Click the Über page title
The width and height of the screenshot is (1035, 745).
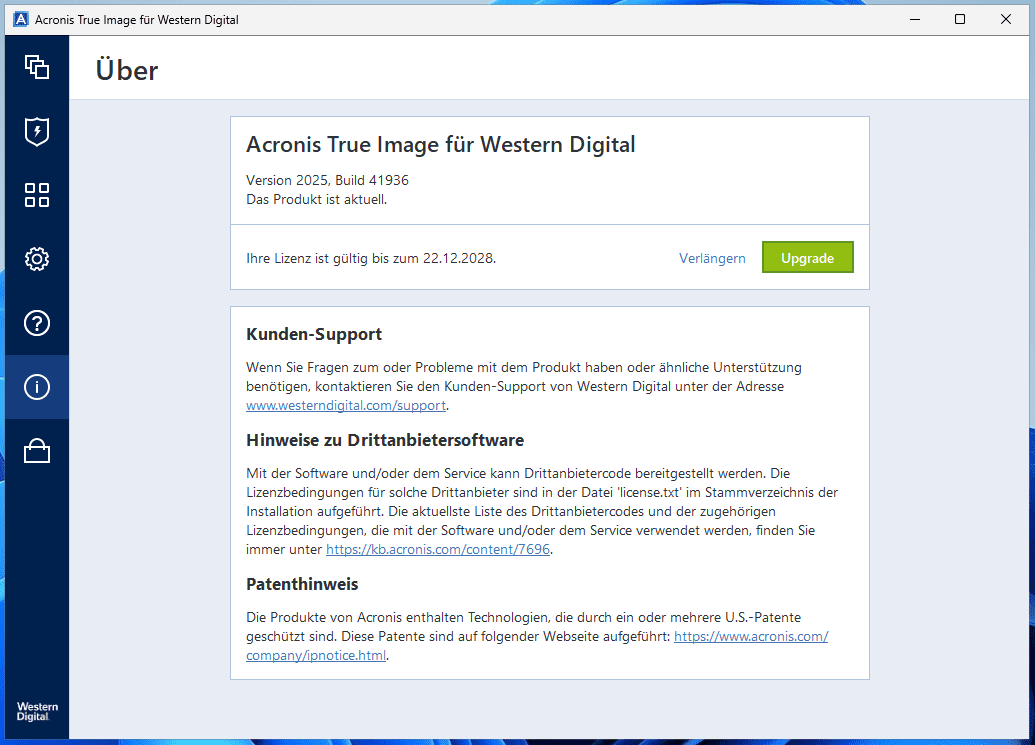[x=127, y=70]
